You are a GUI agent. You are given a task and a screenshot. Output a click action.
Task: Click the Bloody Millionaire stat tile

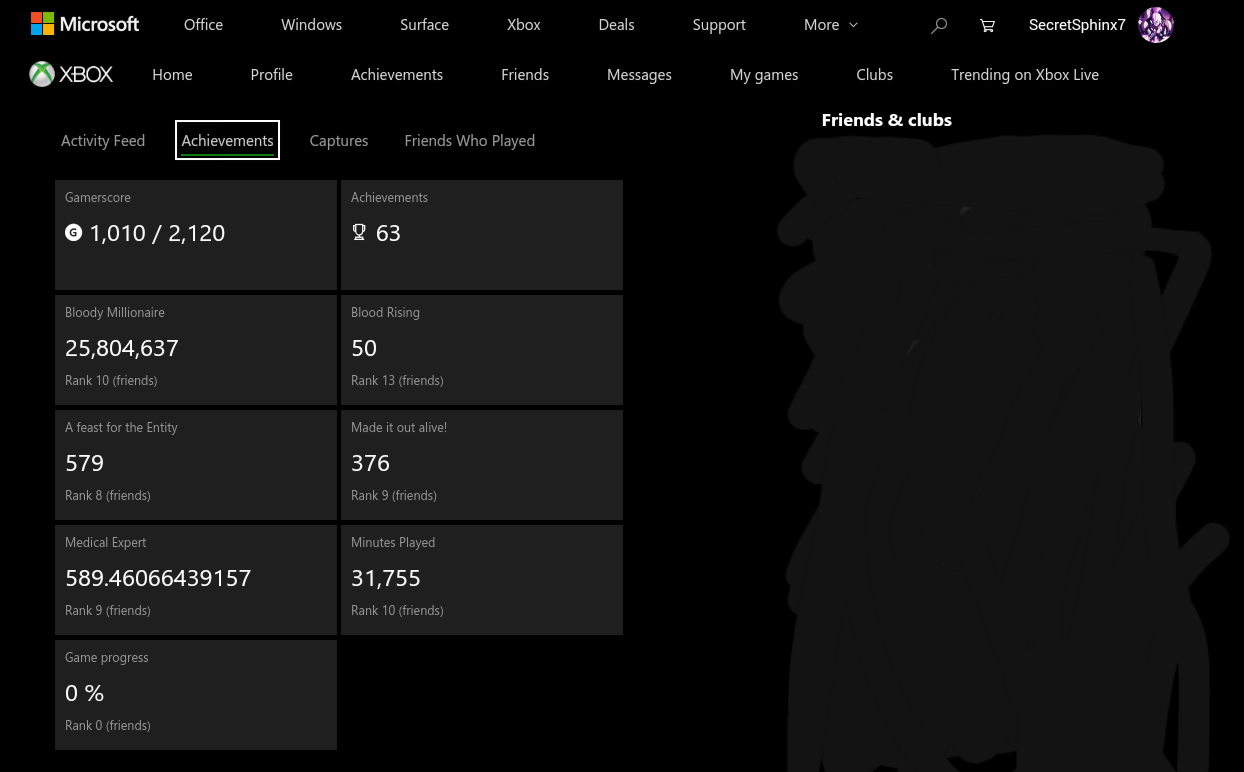point(196,349)
